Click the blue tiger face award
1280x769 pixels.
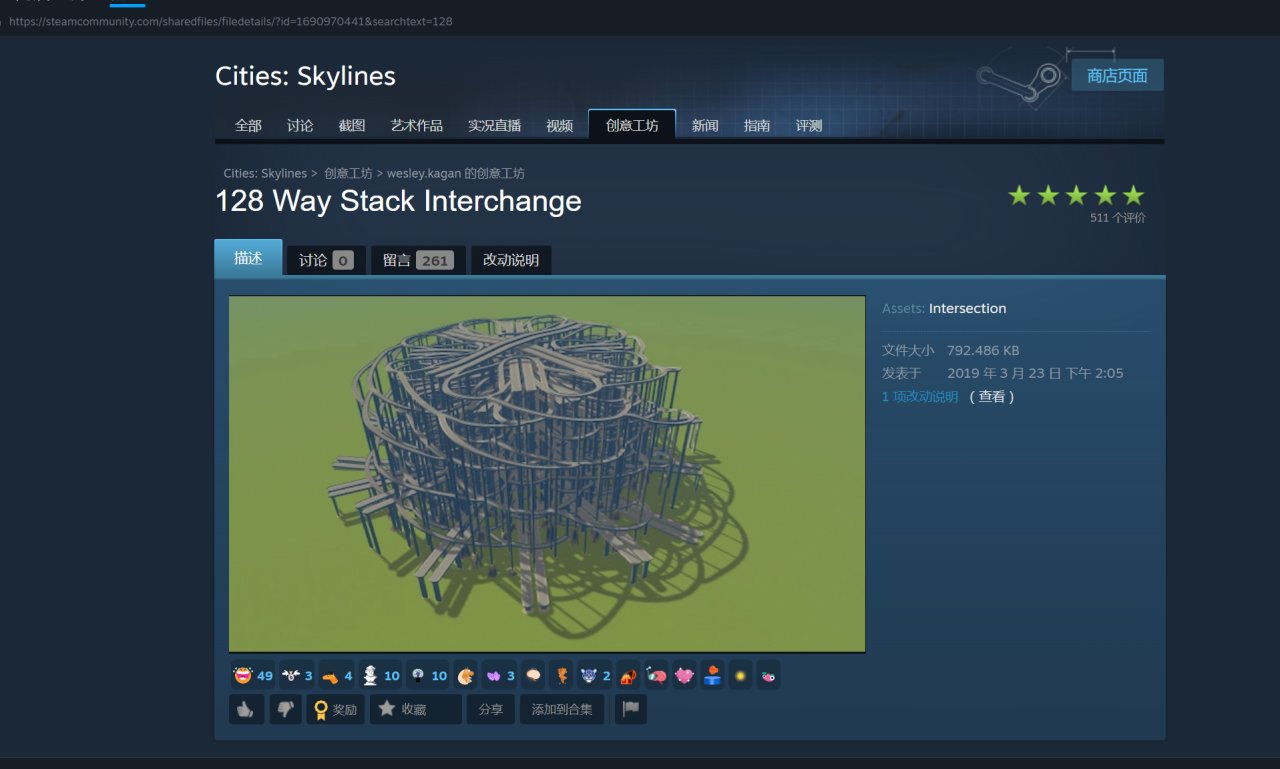click(595, 675)
